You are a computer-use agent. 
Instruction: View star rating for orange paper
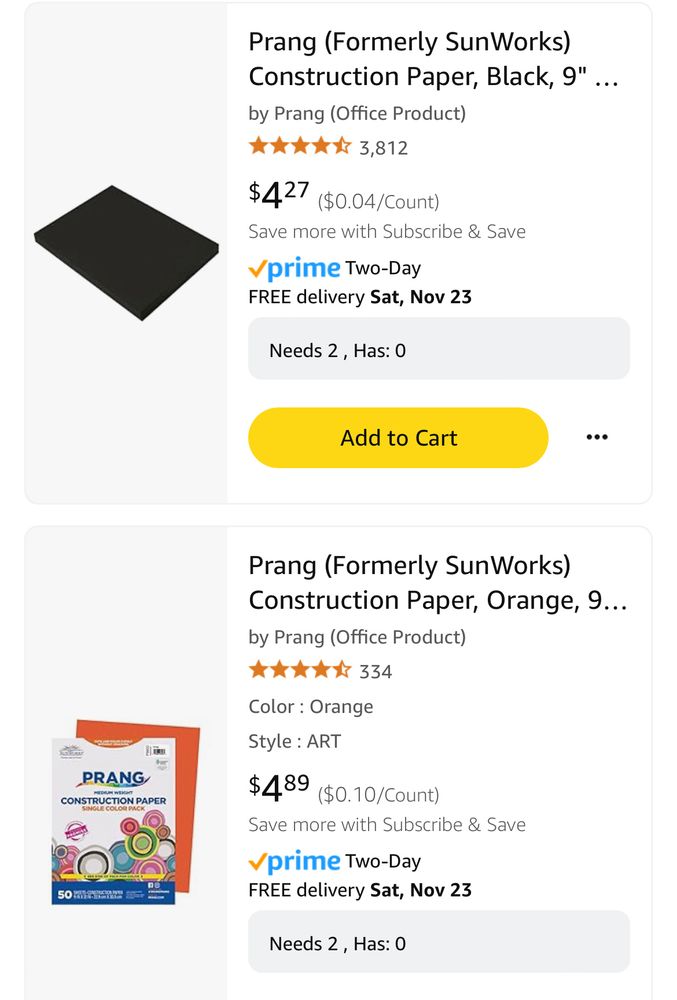pos(299,670)
